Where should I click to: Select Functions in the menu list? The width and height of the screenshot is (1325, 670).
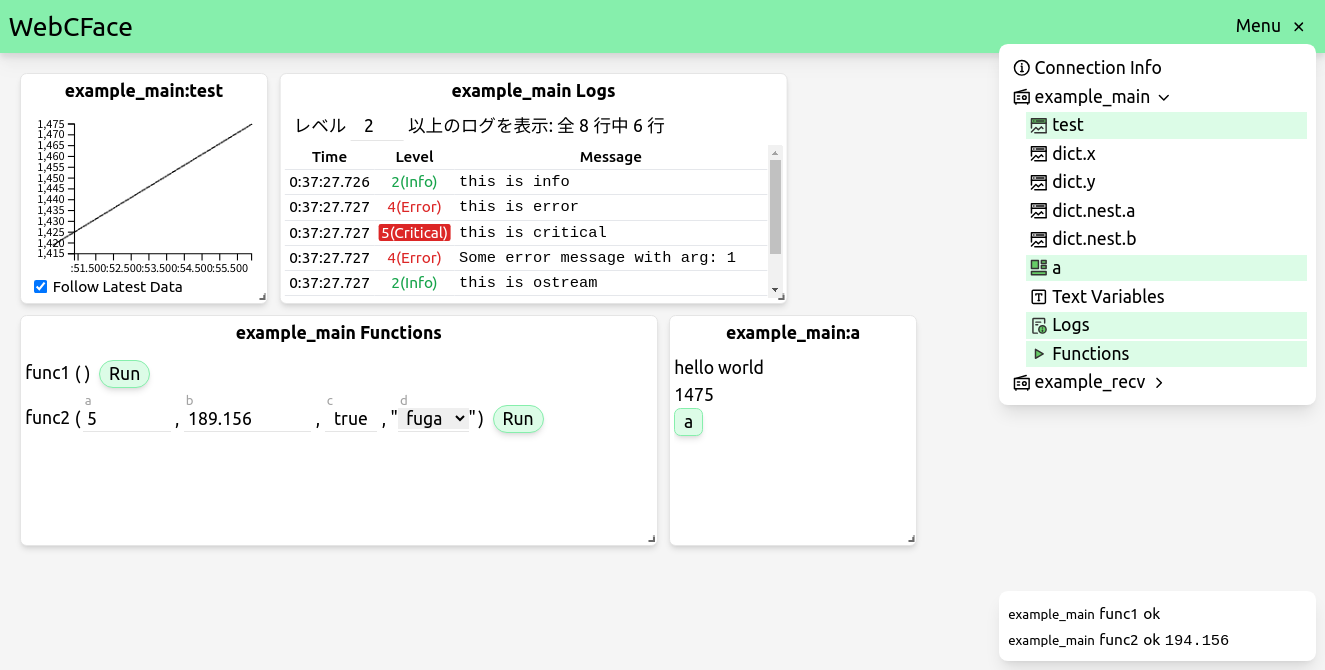pyautogui.click(x=1090, y=354)
